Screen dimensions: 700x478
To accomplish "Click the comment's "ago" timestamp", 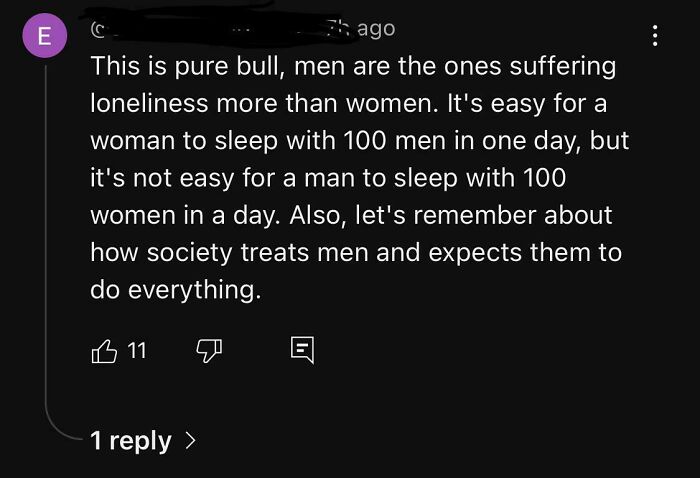I will pyautogui.click(x=374, y=29).
